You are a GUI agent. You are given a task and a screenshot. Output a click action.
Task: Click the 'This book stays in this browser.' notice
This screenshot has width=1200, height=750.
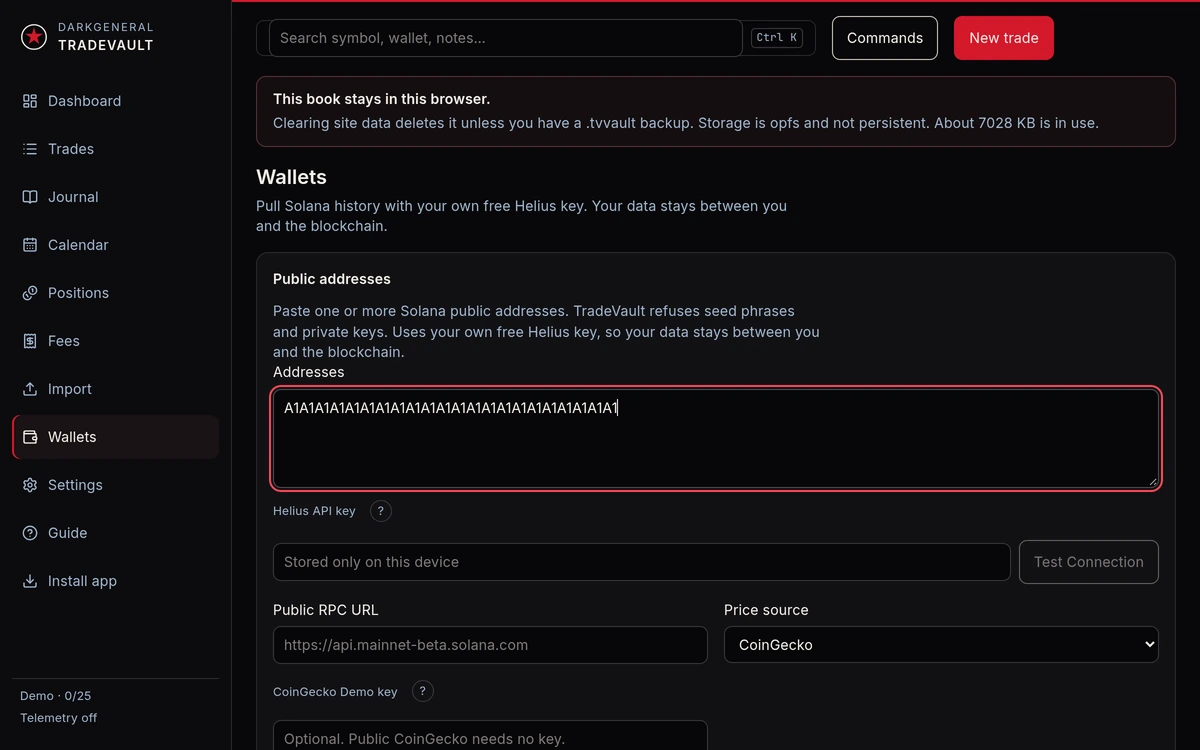tap(381, 99)
